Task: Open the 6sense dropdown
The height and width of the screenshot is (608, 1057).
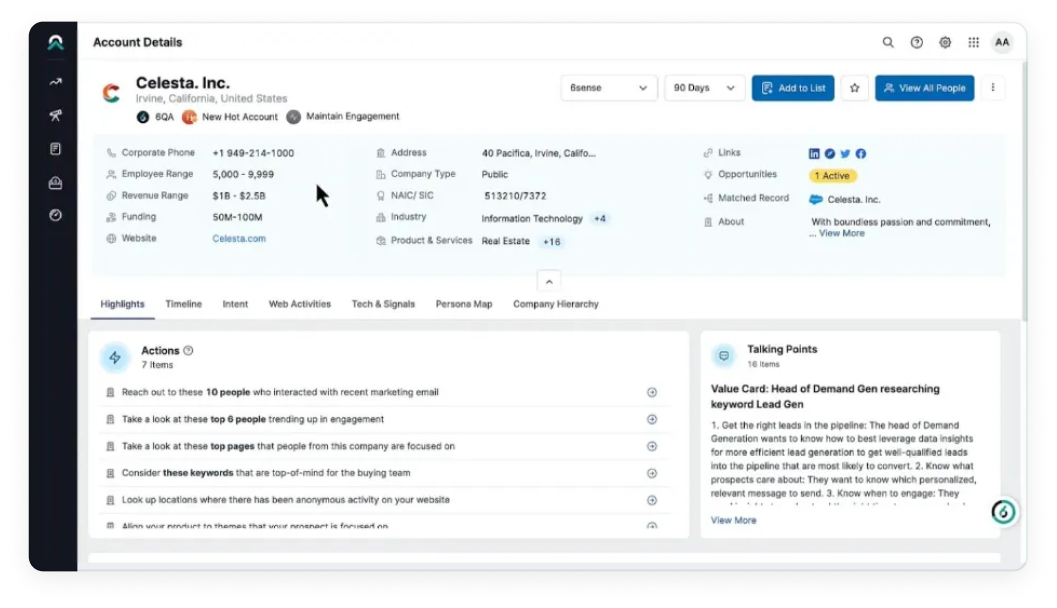Action: point(608,88)
